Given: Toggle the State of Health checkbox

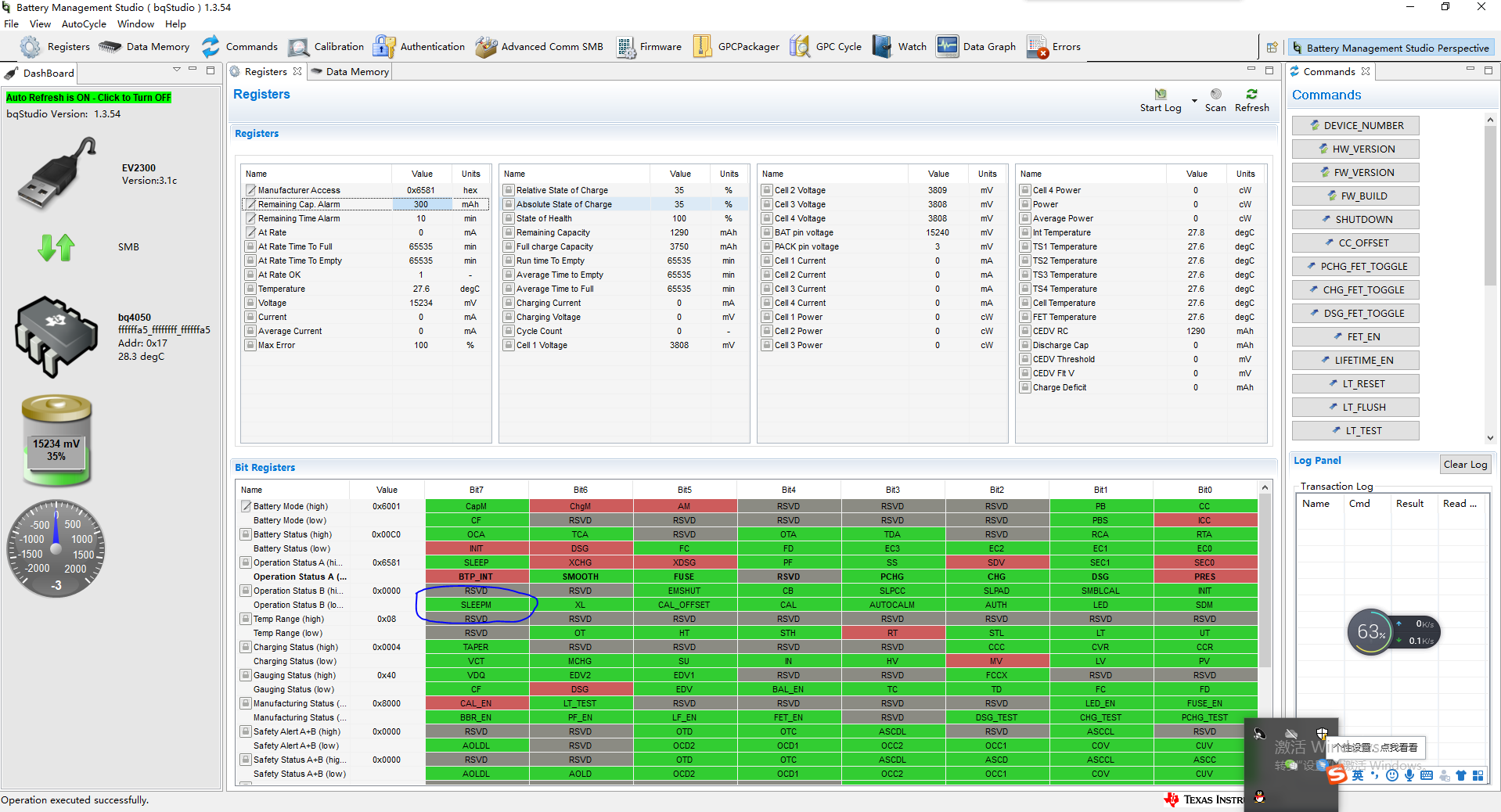Looking at the screenshot, I should coord(509,218).
